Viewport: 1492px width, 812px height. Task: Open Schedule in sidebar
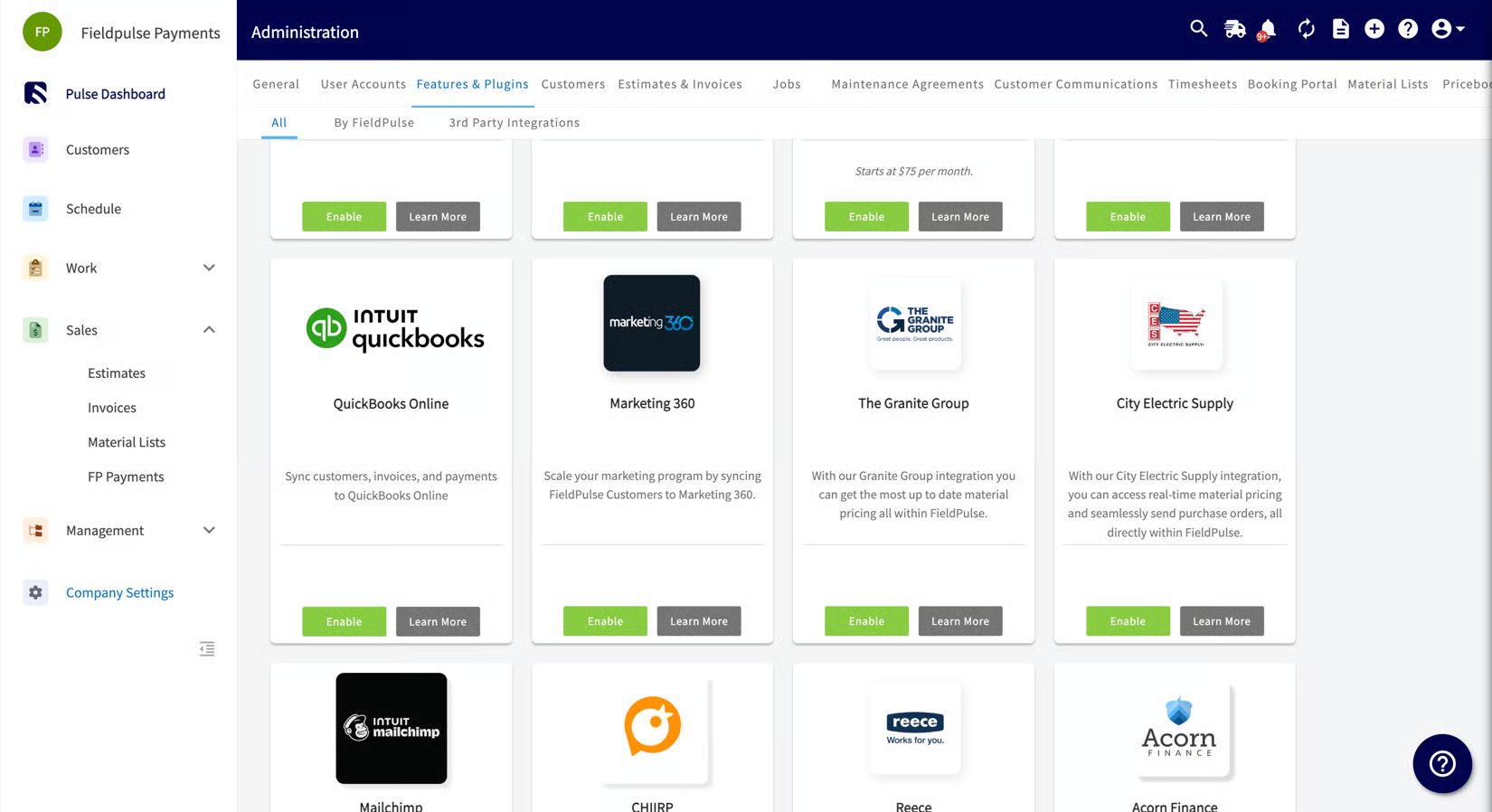click(93, 209)
